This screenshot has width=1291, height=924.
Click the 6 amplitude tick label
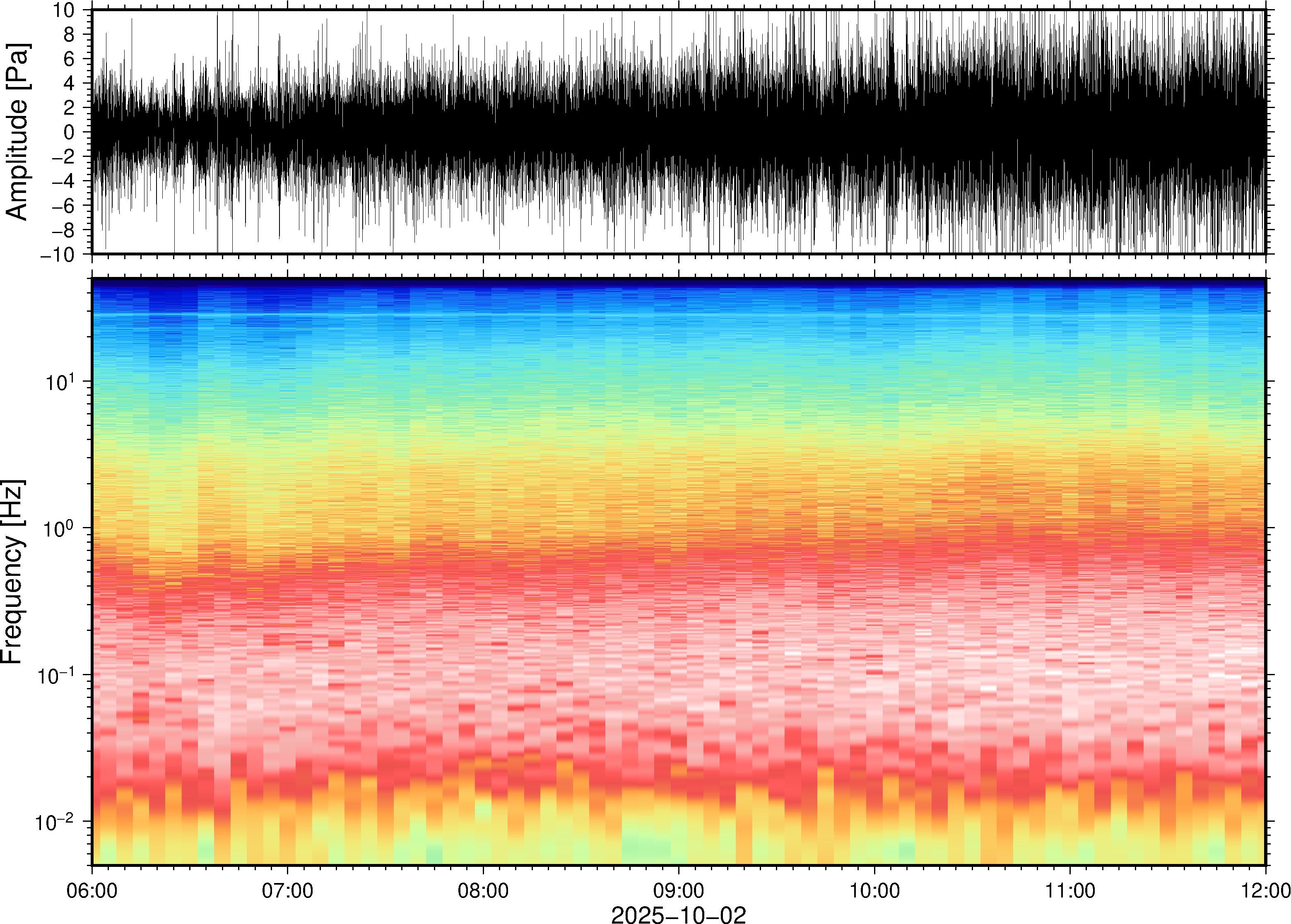click(70, 59)
